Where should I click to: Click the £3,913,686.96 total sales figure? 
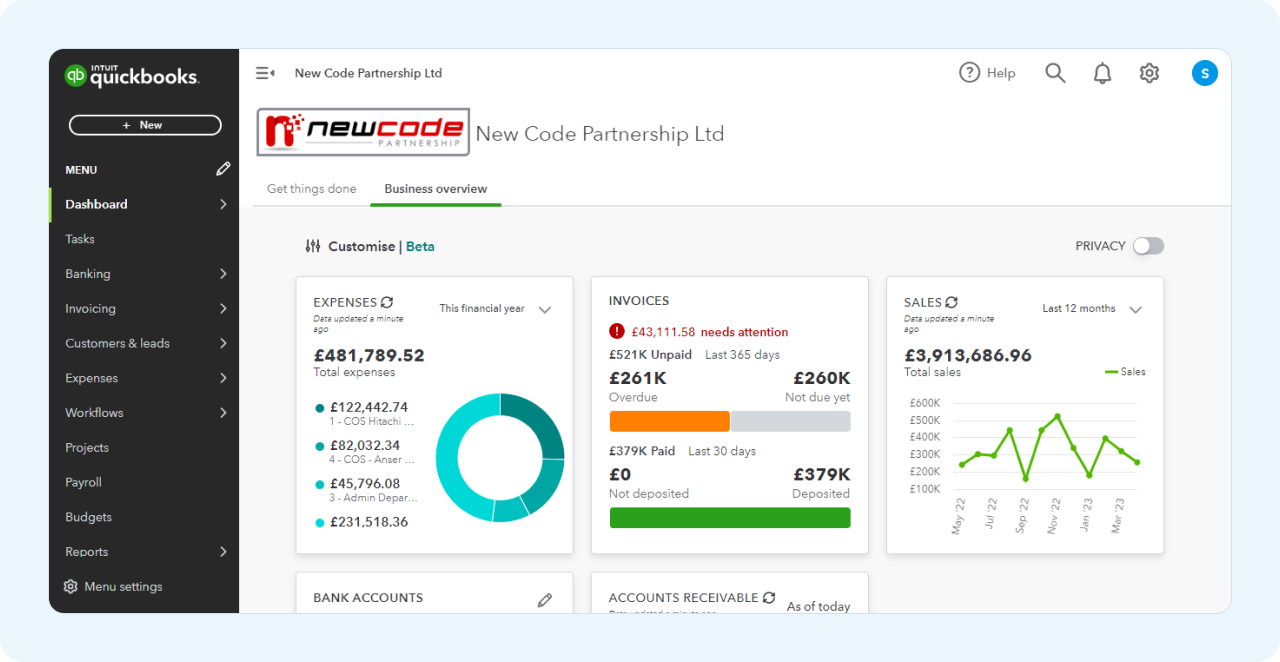click(968, 355)
